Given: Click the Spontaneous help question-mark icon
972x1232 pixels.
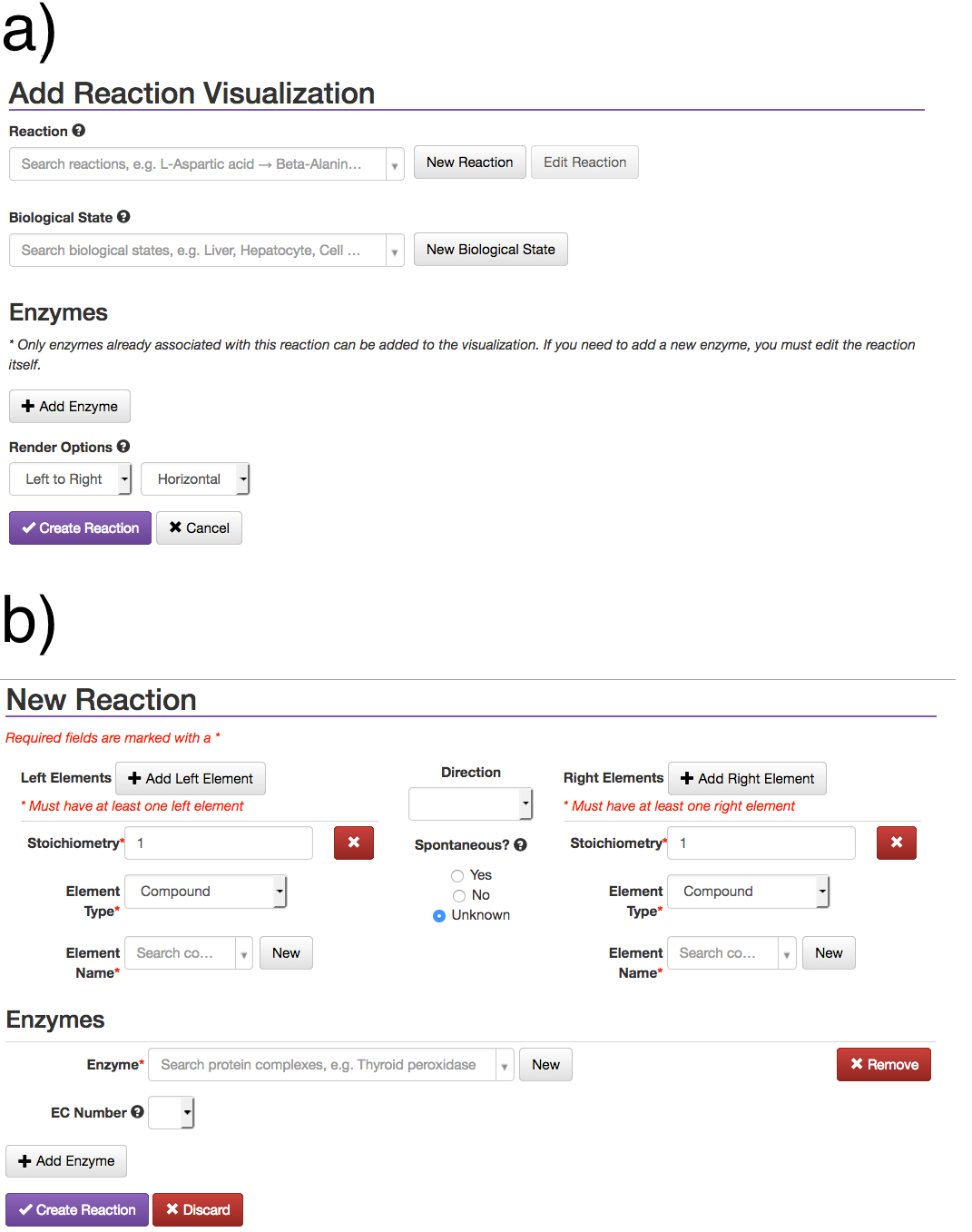Looking at the screenshot, I should click(x=520, y=844).
